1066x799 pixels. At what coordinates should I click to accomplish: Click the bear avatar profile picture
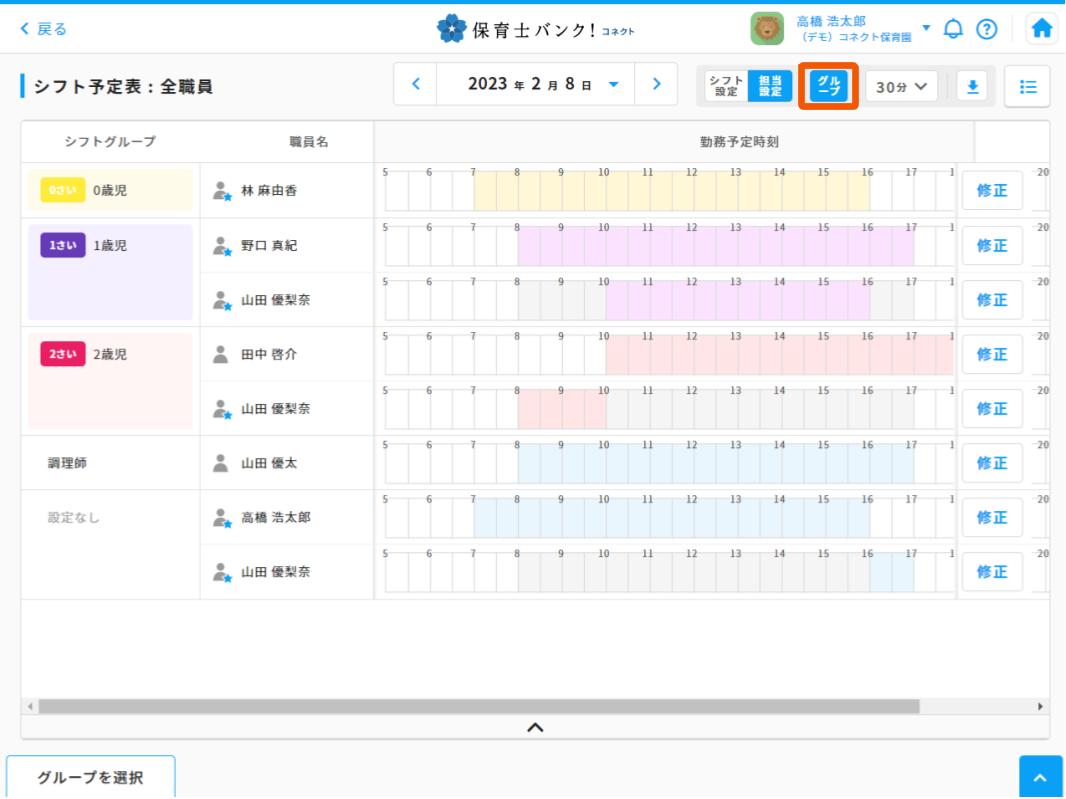coord(767,29)
